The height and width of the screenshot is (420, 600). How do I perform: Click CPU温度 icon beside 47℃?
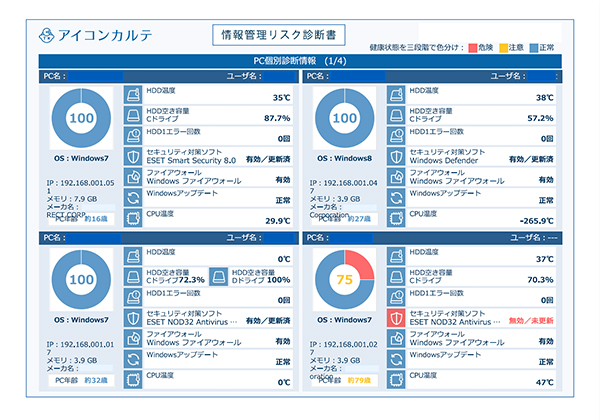tap(396, 380)
